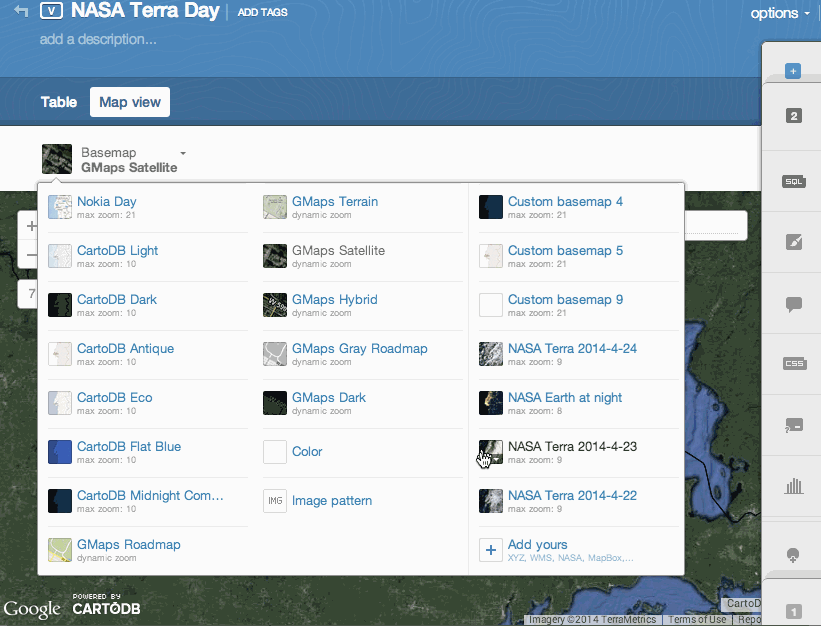
Task: Click the ADD TAGS link
Action: 262,13
